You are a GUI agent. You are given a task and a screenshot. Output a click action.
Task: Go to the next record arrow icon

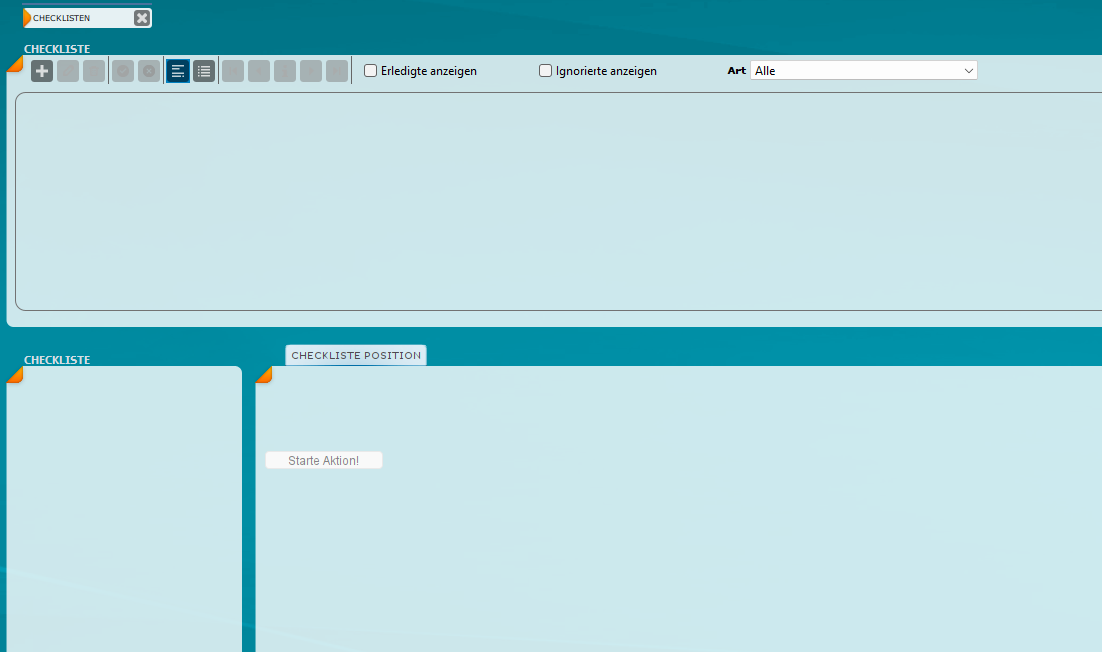pos(311,71)
